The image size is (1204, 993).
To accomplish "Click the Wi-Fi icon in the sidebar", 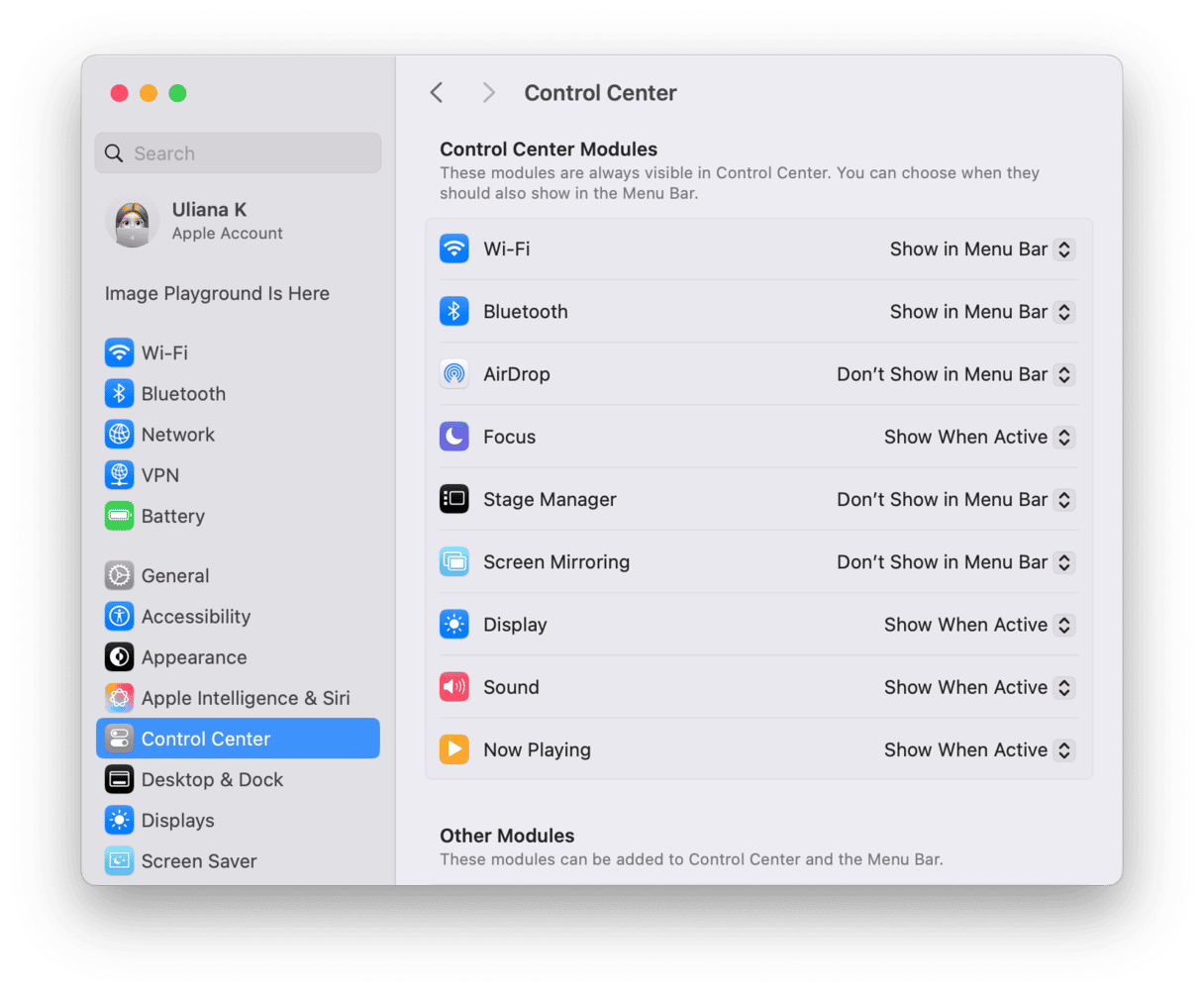I will [119, 352].
